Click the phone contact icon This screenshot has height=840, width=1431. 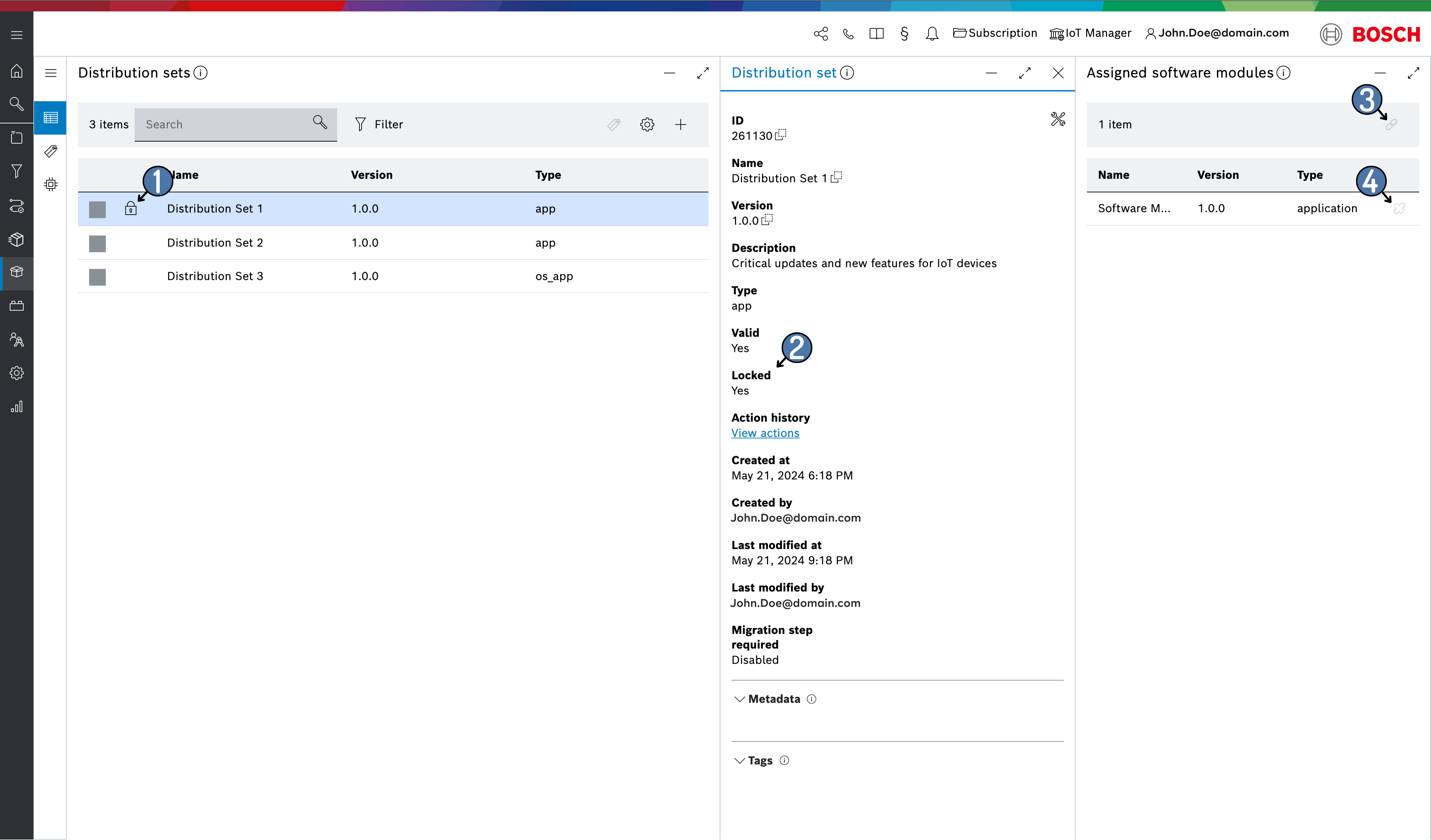848,33
